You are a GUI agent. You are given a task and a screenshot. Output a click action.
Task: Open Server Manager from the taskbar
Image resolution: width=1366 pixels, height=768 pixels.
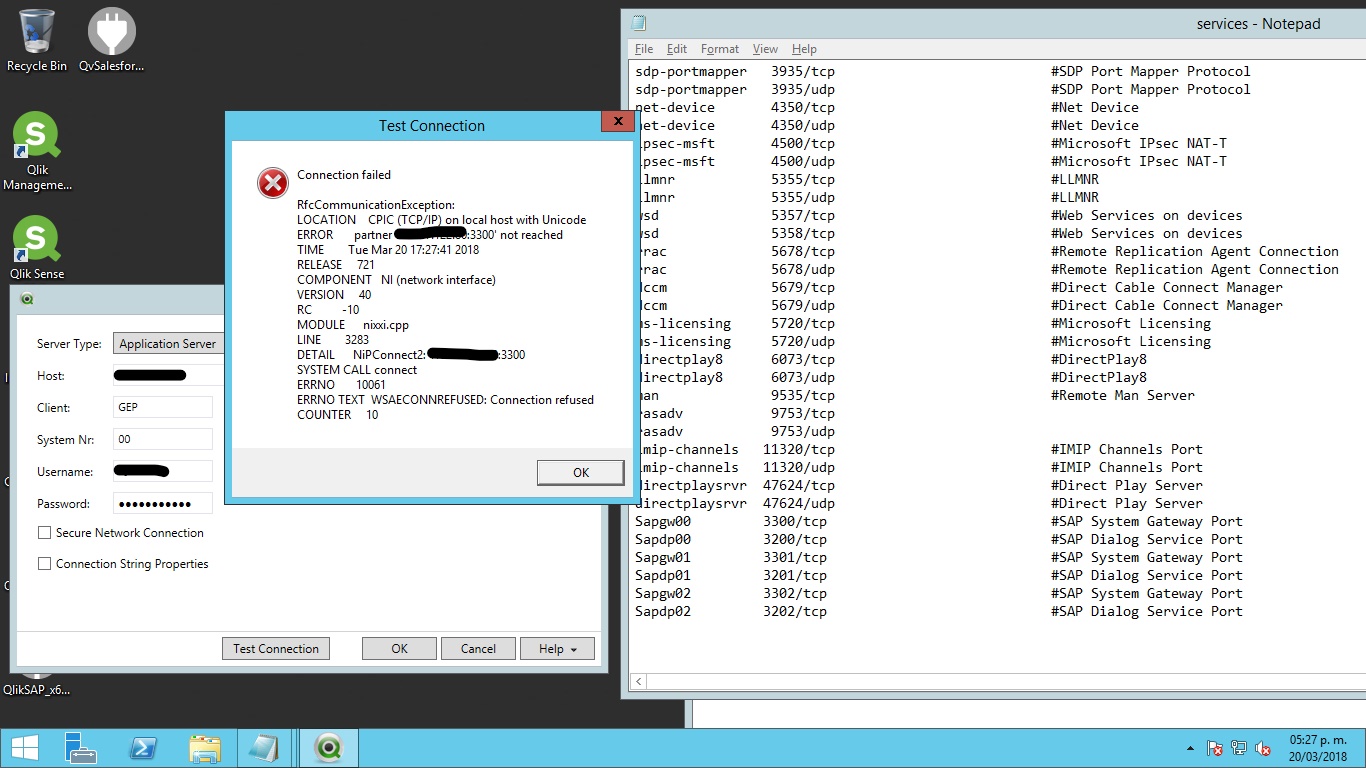tap(80, 748)
